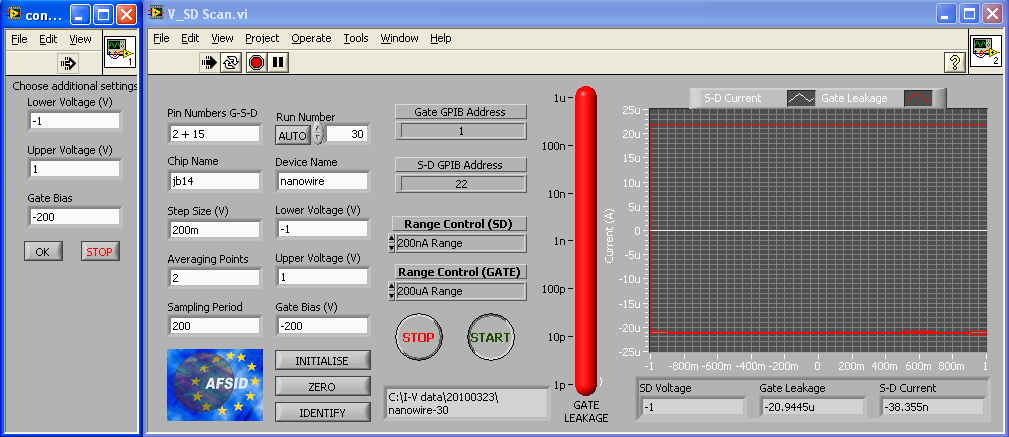Screen dimensions: 1009x437
Task: Click the Gate Leakage red plot legend sample
Action: point(918,98)
